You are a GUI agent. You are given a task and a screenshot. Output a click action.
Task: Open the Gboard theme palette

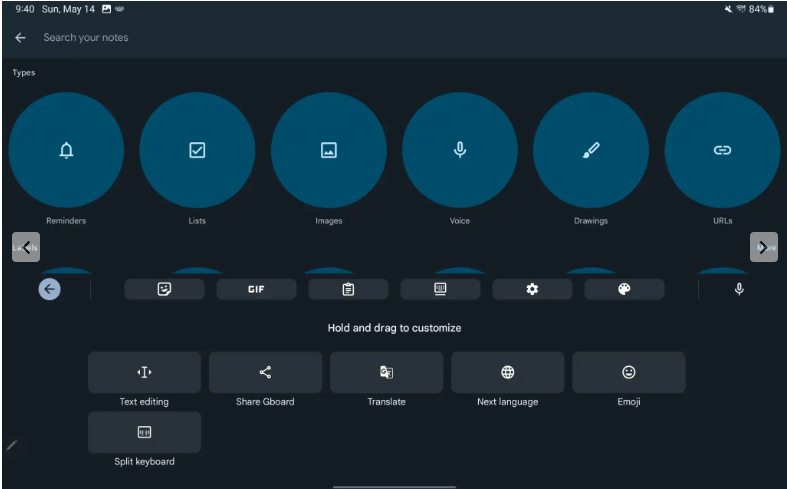pos(624,289)
